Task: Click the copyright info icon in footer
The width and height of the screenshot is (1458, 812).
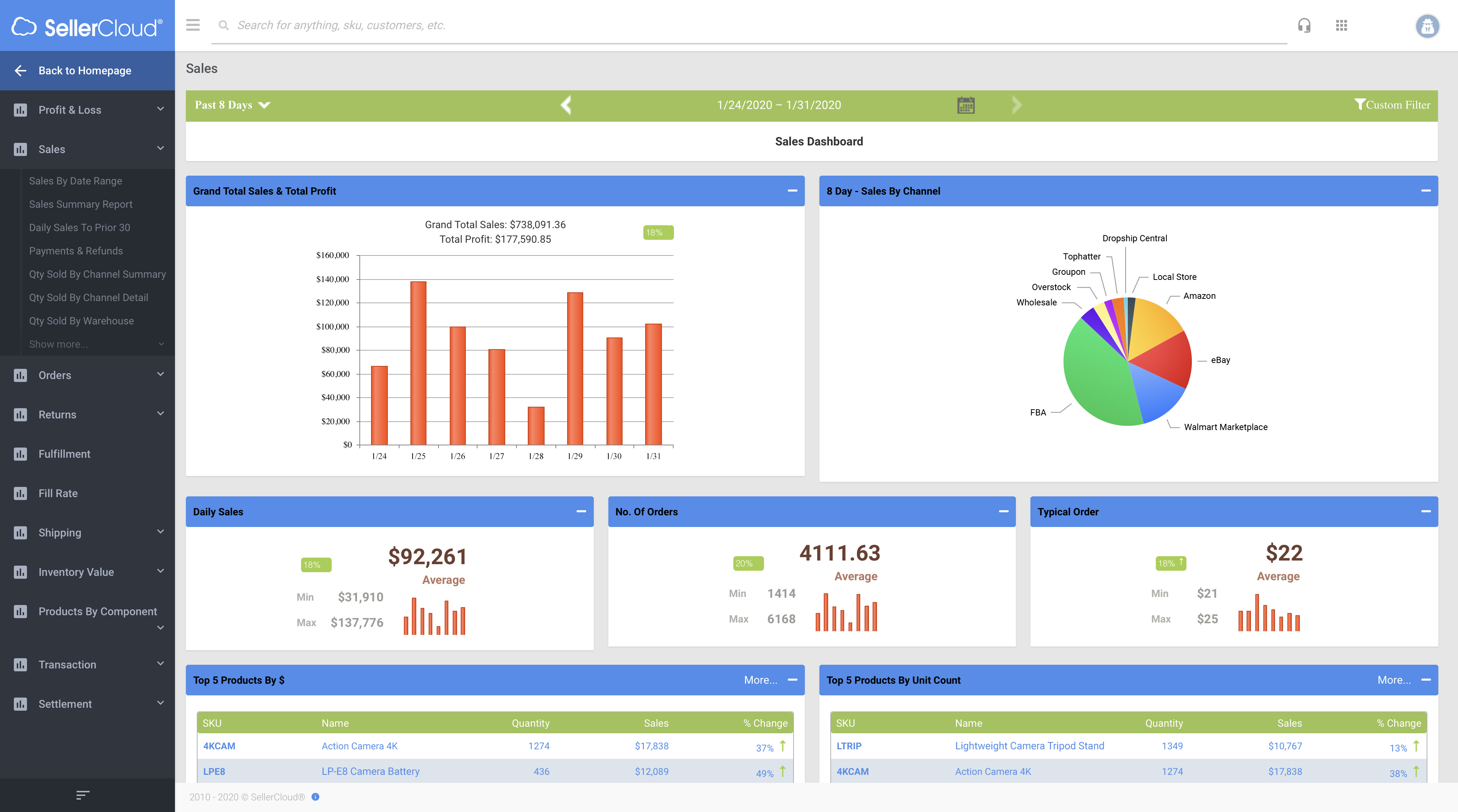Action: click(x=315, y=797)
